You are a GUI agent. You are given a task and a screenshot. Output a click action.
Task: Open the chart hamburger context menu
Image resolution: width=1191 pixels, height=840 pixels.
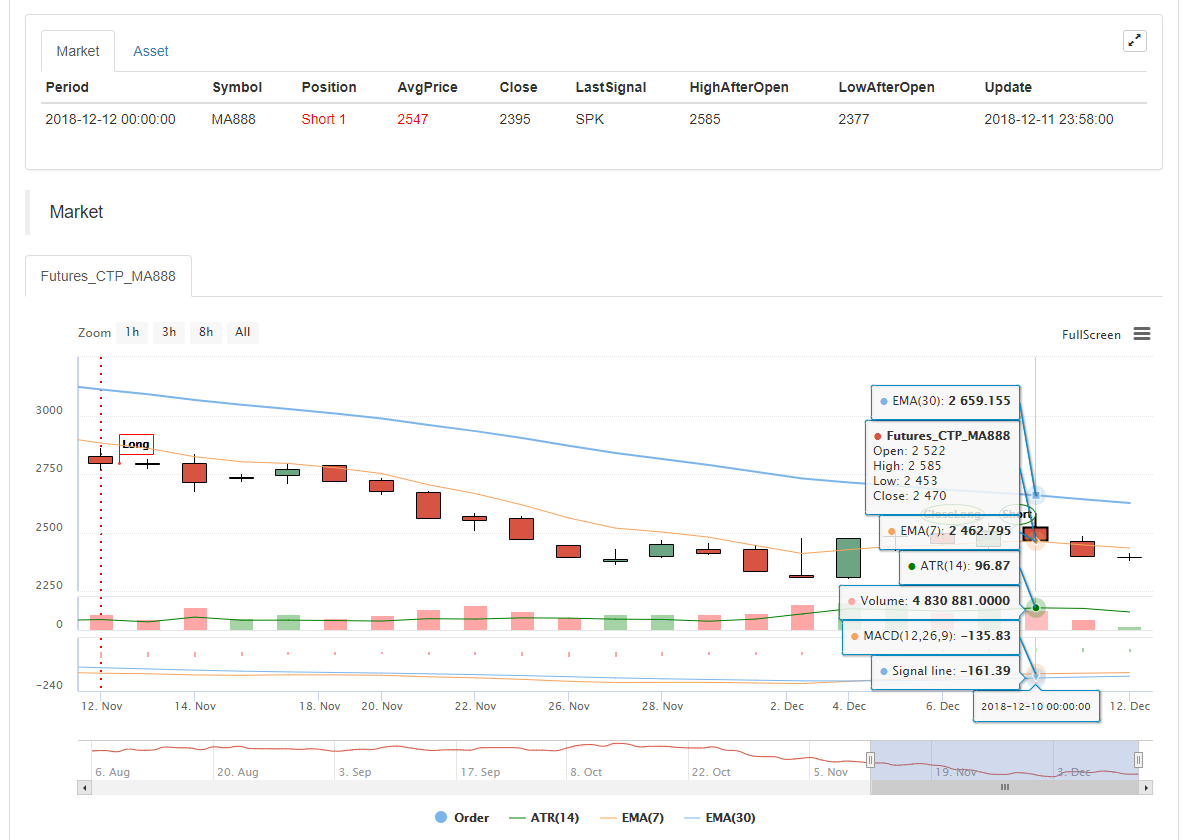point(1141,334)
